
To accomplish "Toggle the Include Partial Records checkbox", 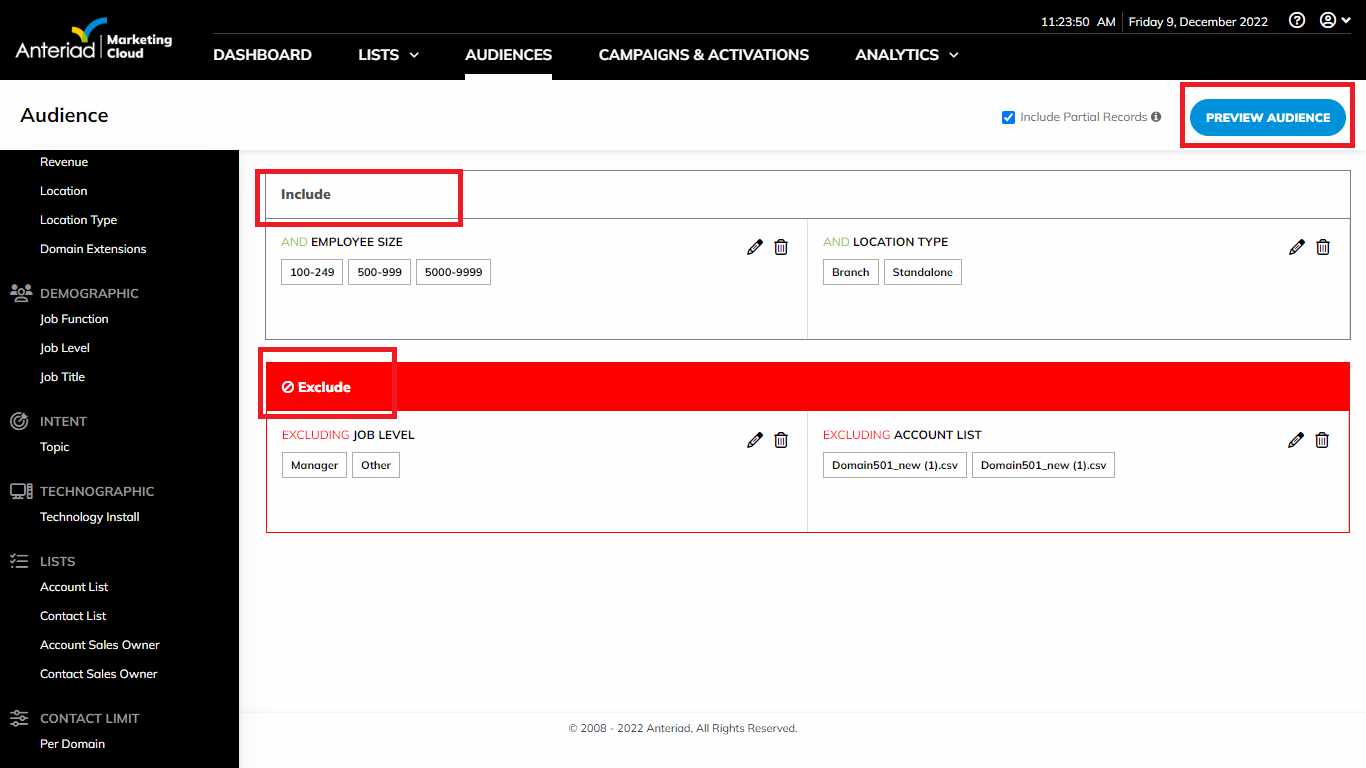I will (x=1008, y=117).
